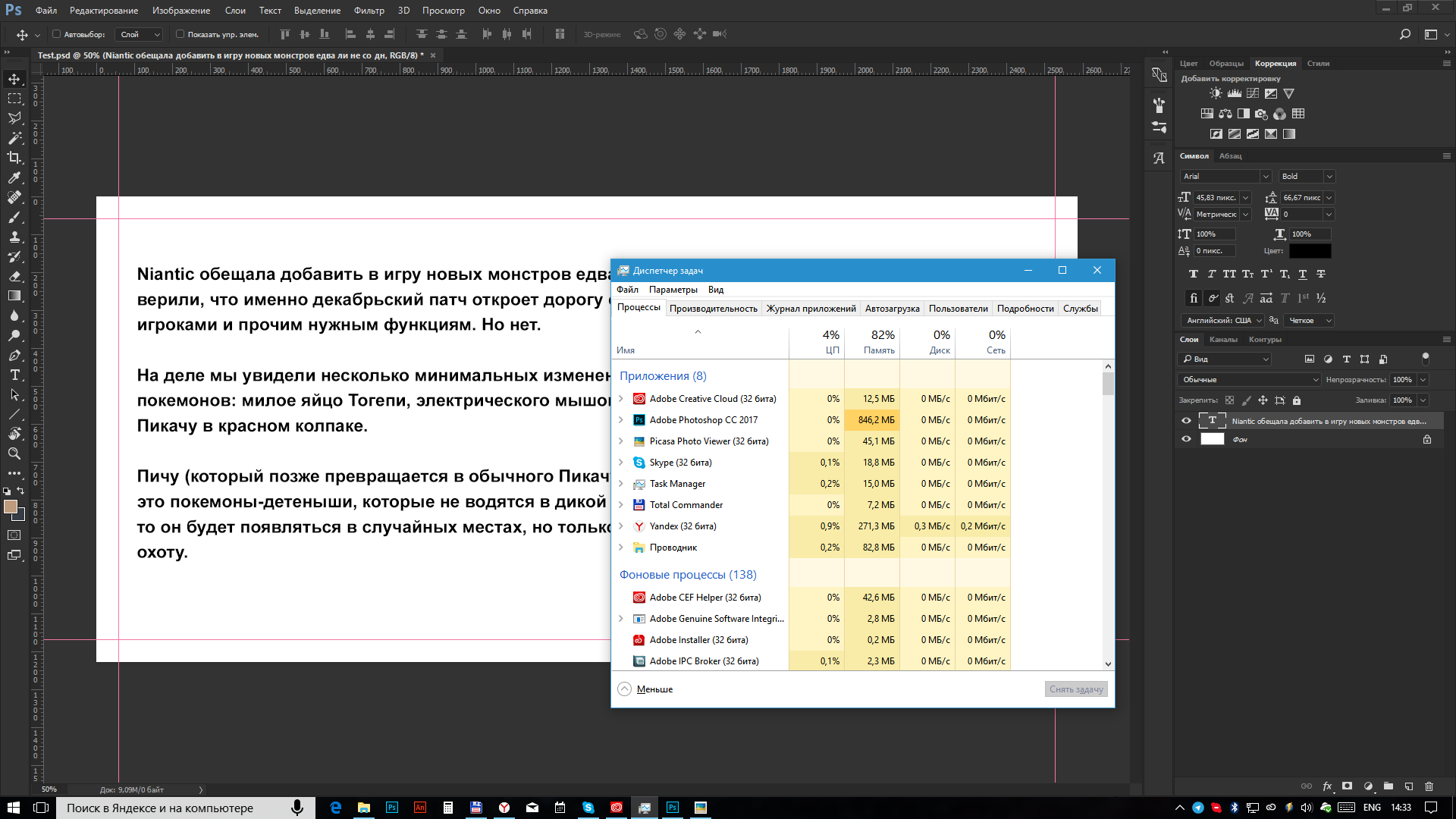1456x819 pixels.
Task: Toggle visibility of text layer
Action: coord(1186,420)
